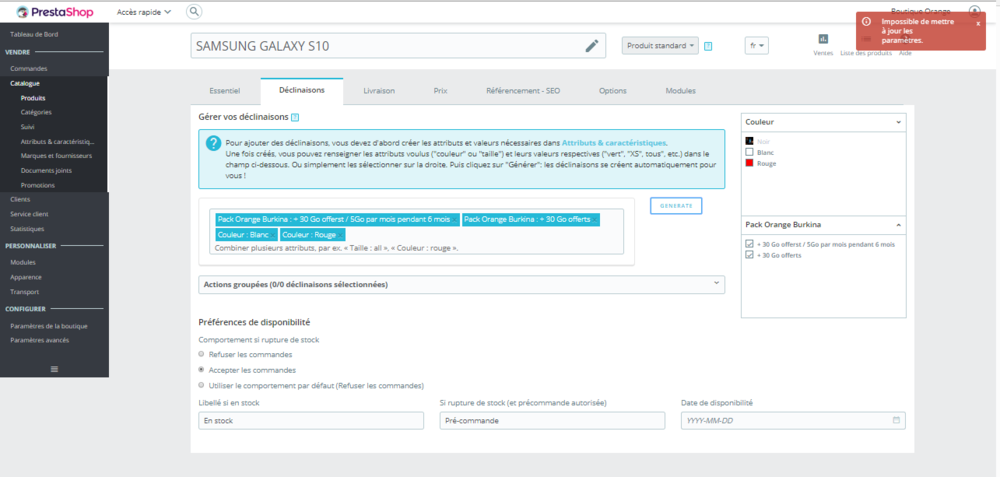1000x477 pixels.
Task: Click the pencil edit icon beside product name
Action: click(592, 46)
